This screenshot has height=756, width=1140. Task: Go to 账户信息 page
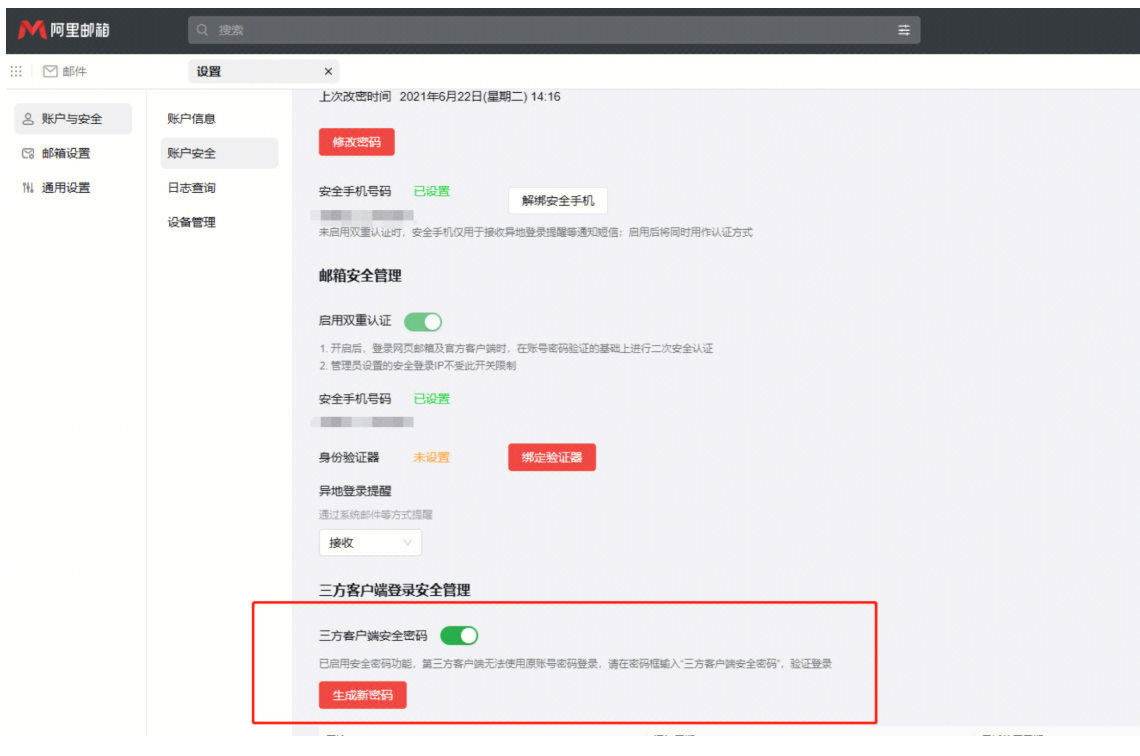pos(220,118)
